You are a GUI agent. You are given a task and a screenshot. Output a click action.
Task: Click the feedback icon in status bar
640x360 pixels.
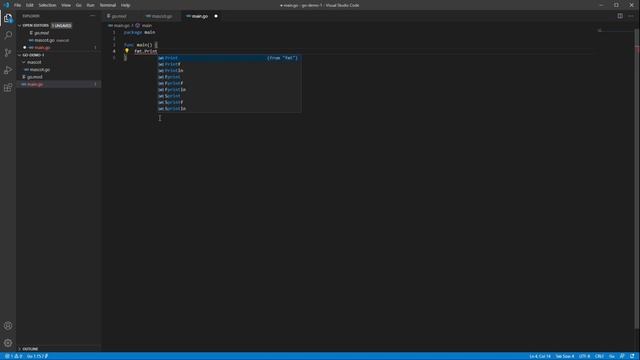coord(622,356)
